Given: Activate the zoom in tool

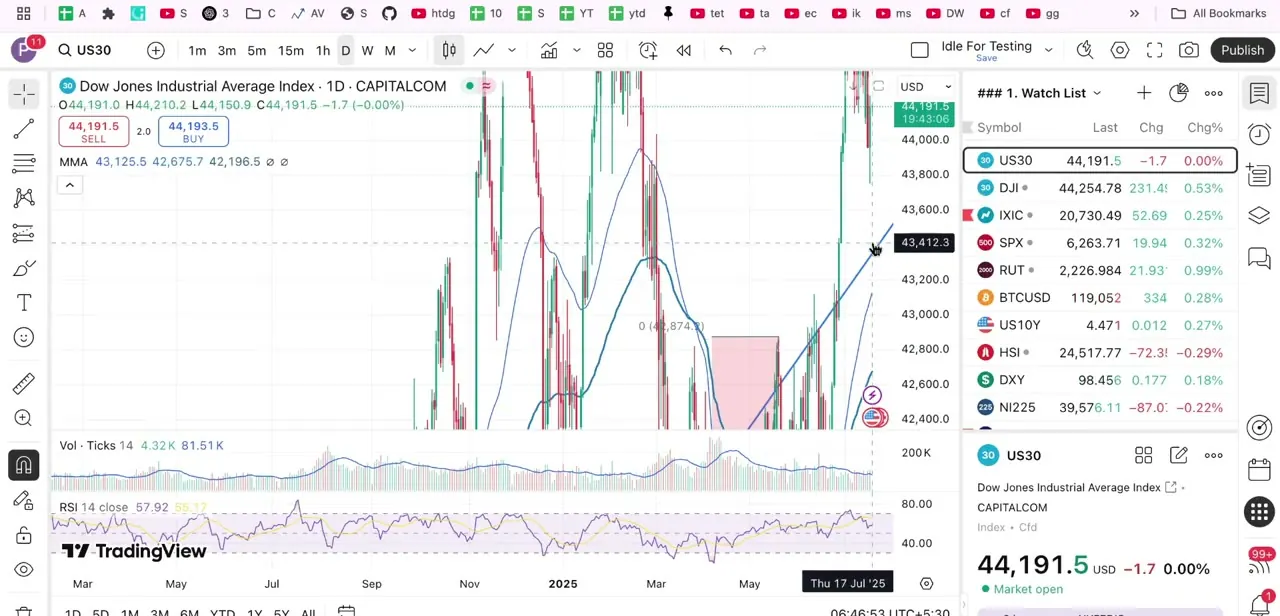Looking at the screenshot, I should [24, 418].
